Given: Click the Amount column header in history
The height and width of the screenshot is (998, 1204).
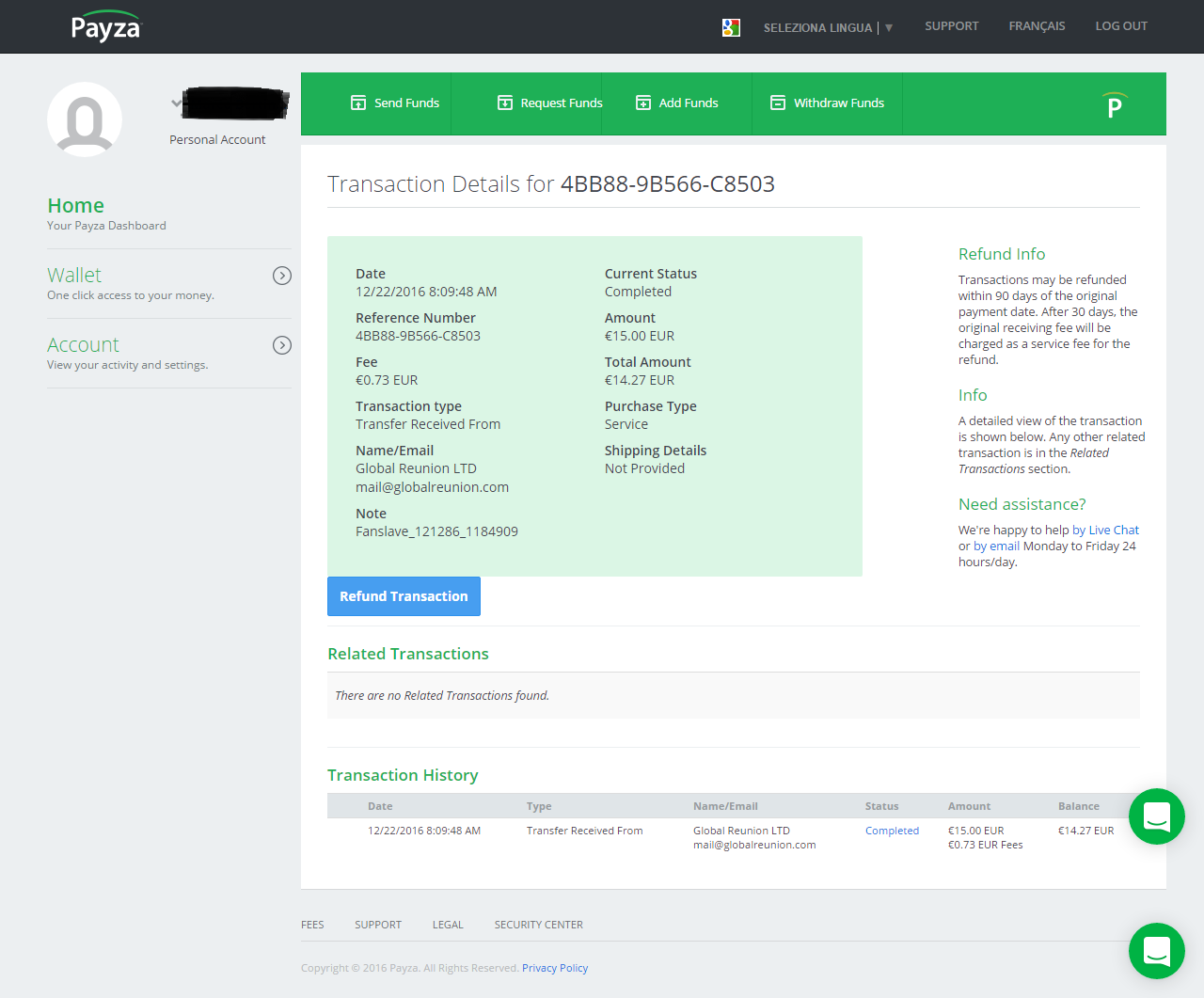Looking at the screenshot, I should [x=969, y=806].
